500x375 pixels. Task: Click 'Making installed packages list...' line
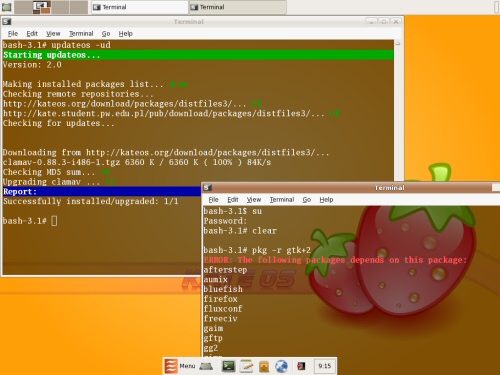(x=95, y=84)
